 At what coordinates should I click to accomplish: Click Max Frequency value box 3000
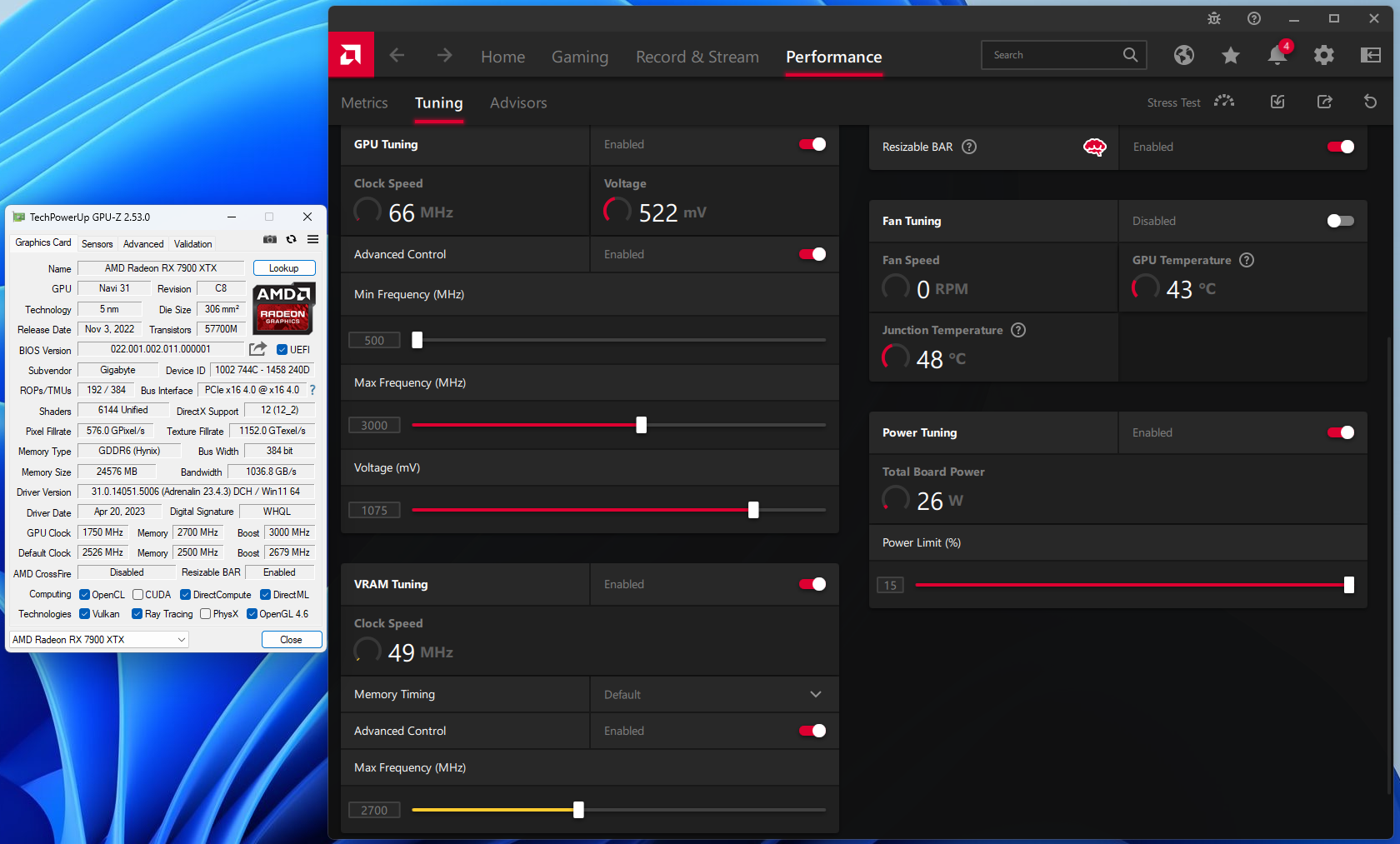374,425
